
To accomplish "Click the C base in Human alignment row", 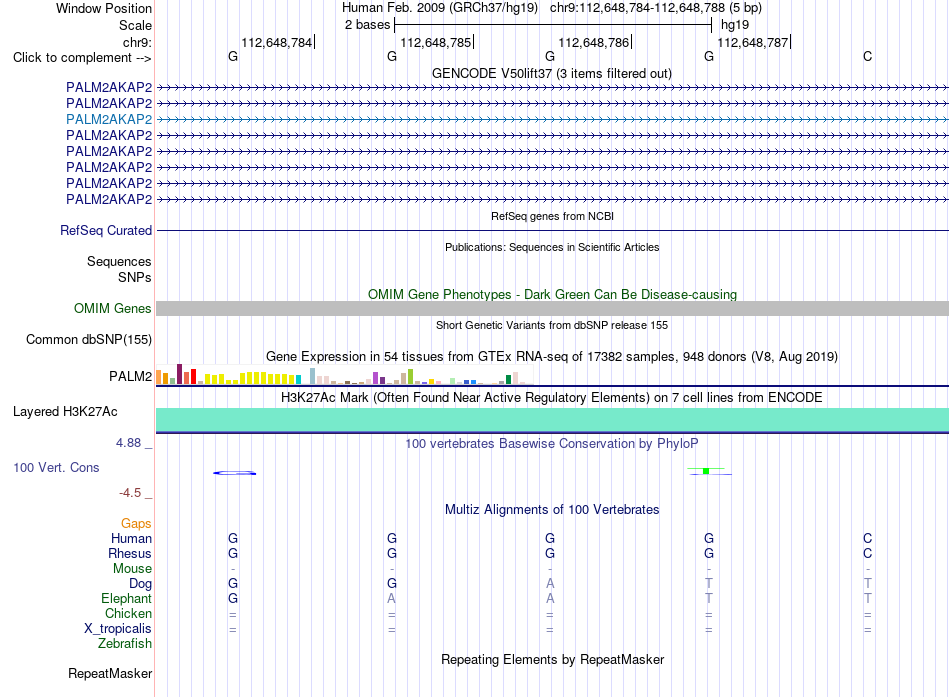I will coord(868,538).
